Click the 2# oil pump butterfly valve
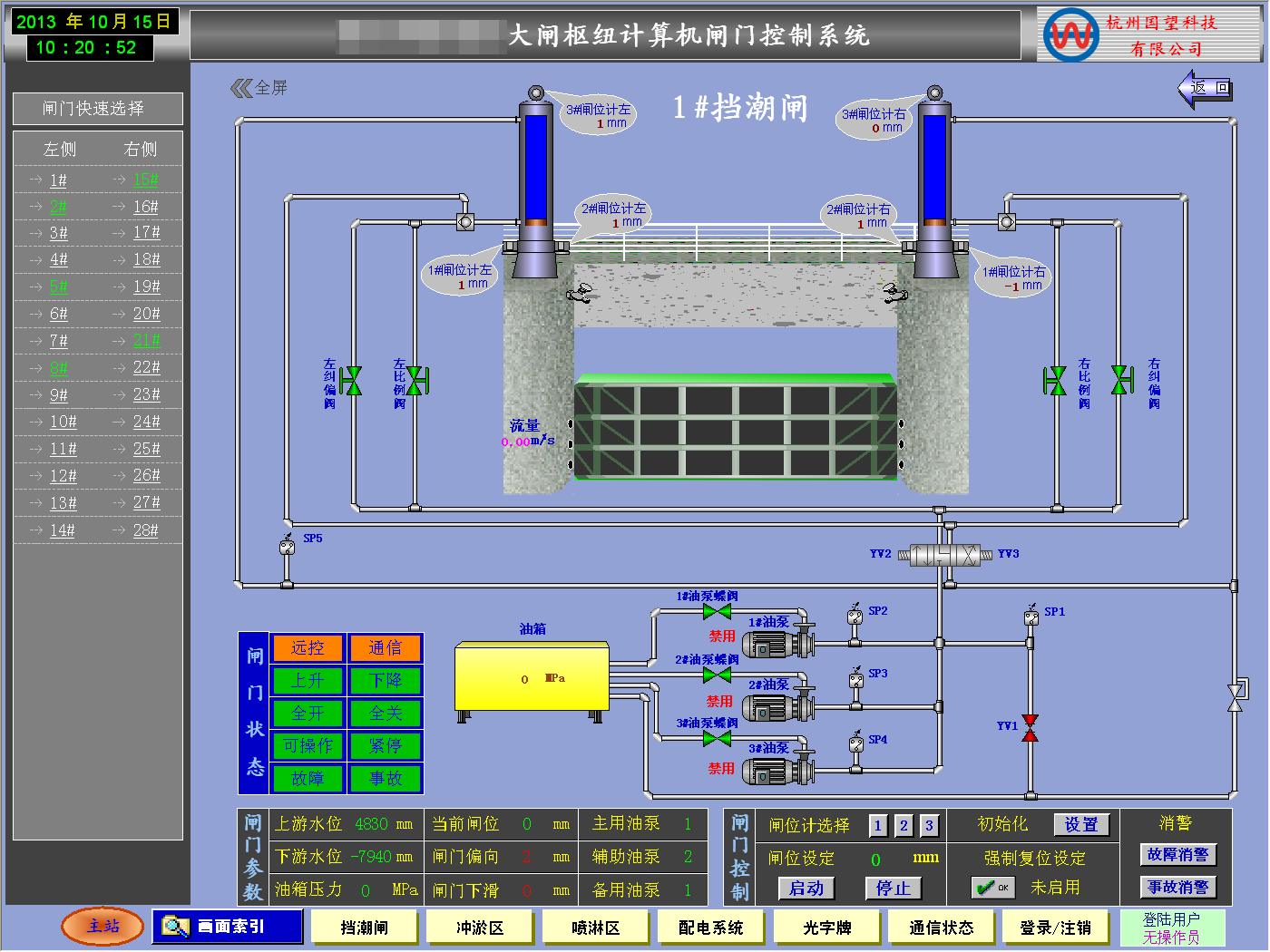Viewport: 1270px width, 952px height. coord(717,675)
